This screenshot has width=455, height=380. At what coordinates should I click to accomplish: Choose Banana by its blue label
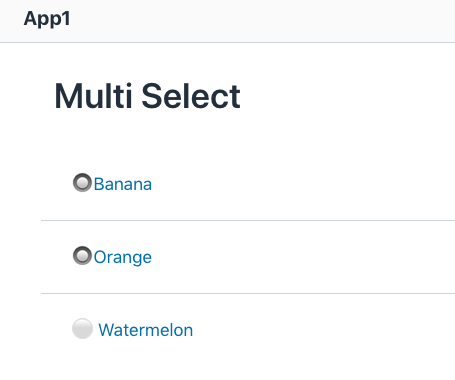click(123, 184)
